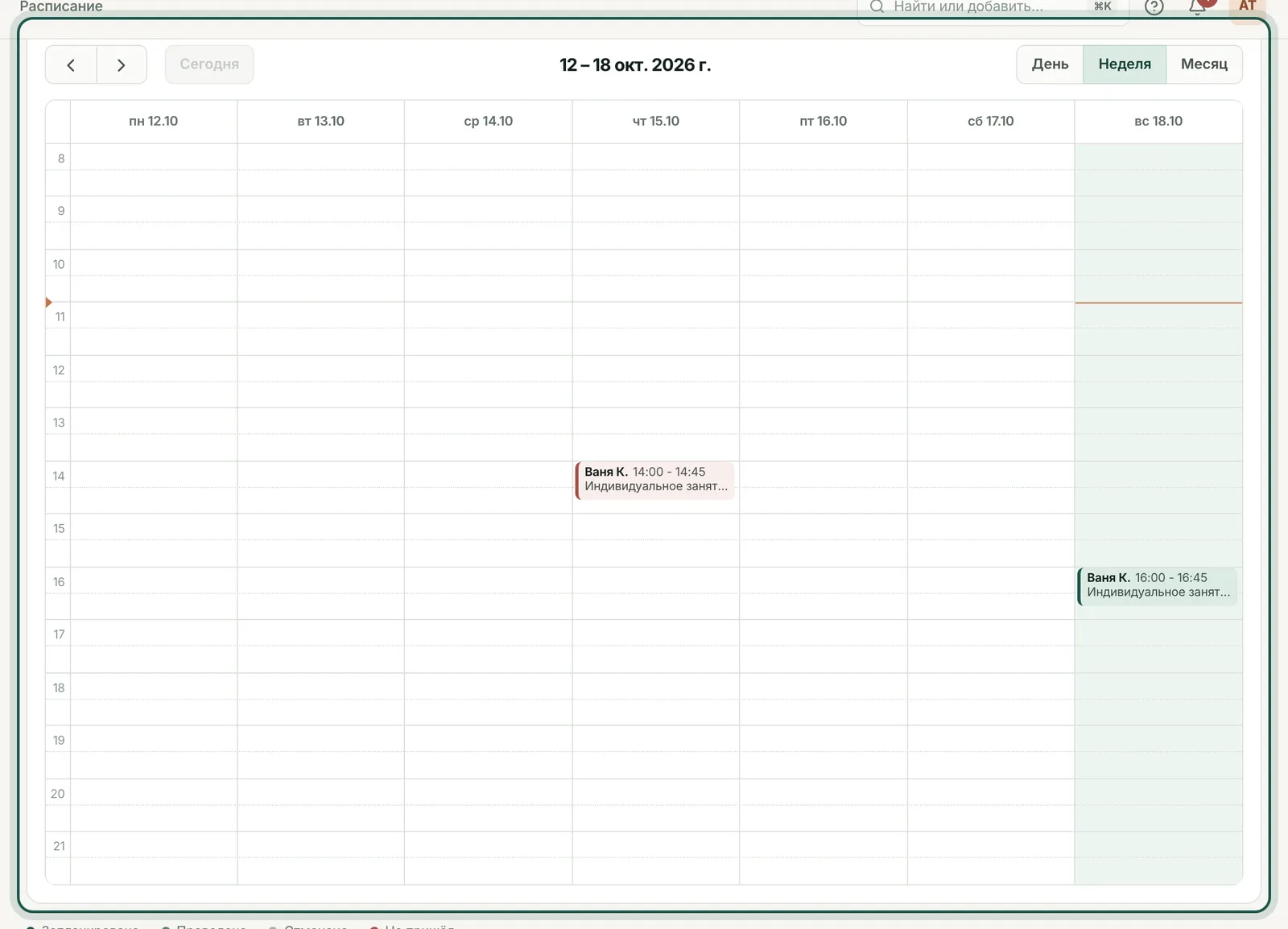Select the ср 14.10 column header

[x=489, y=122]
